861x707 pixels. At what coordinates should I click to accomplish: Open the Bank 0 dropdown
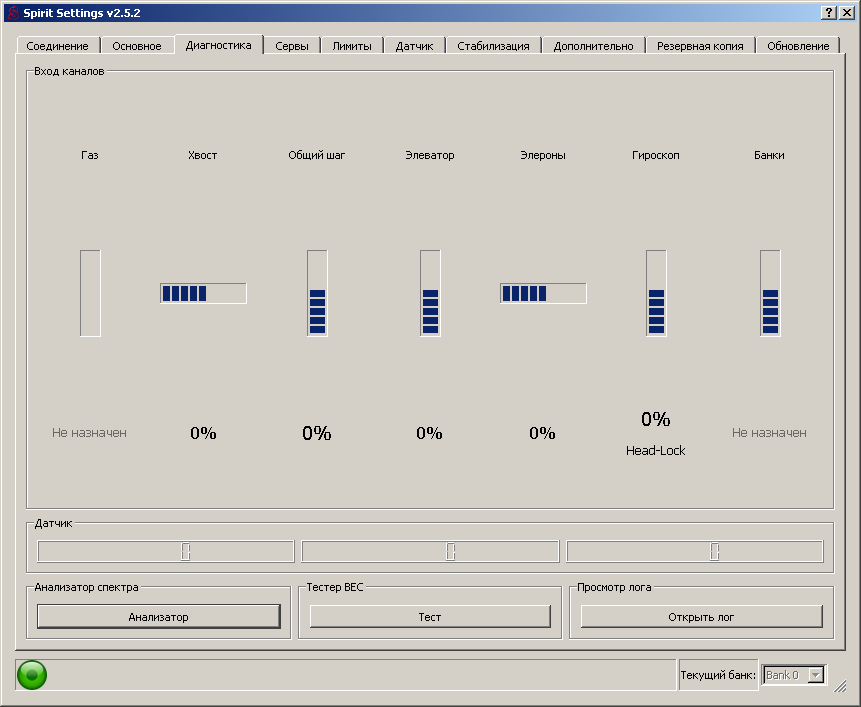coord(795,675)
